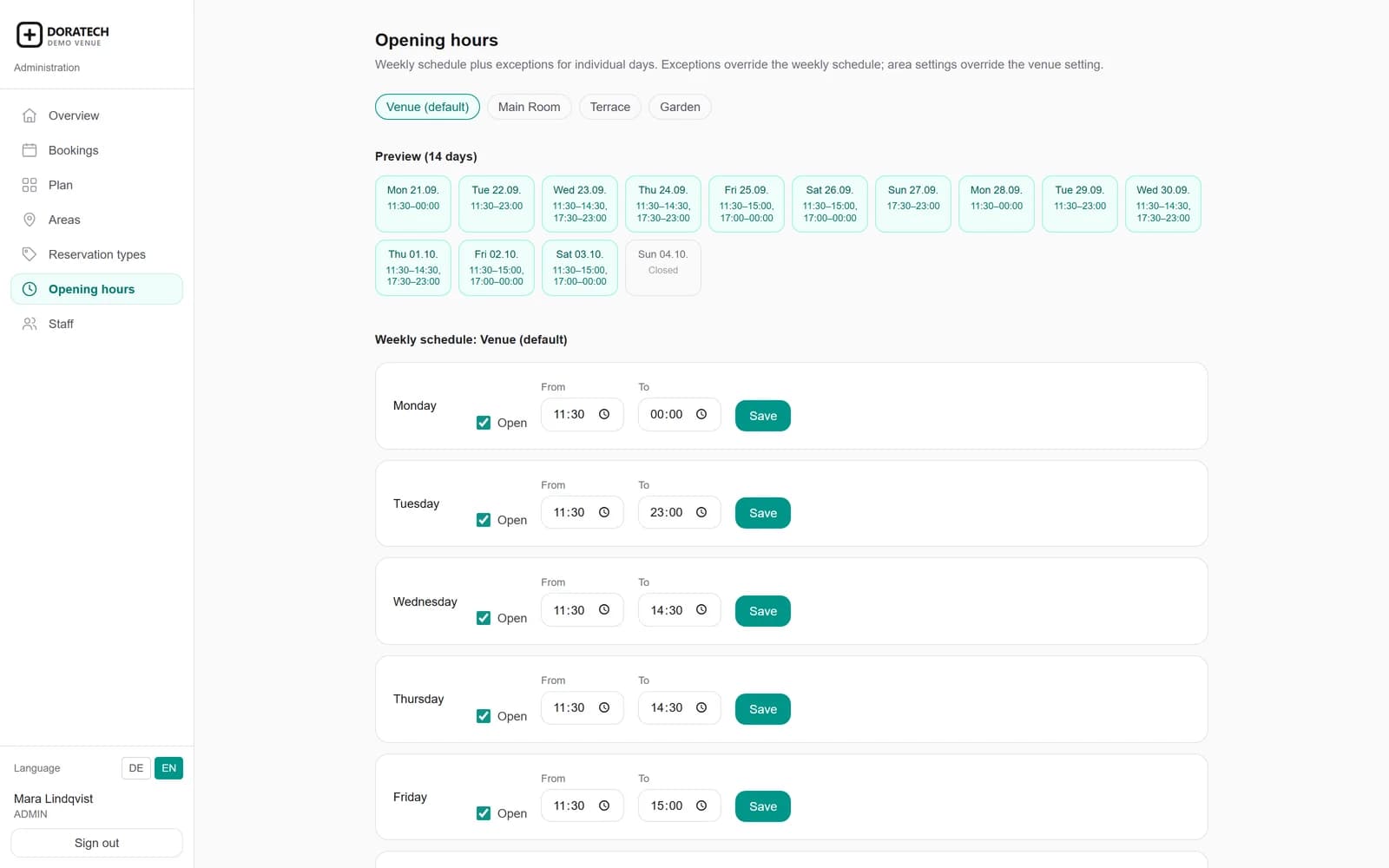Open time picker clock for Wednesday To

701,609
